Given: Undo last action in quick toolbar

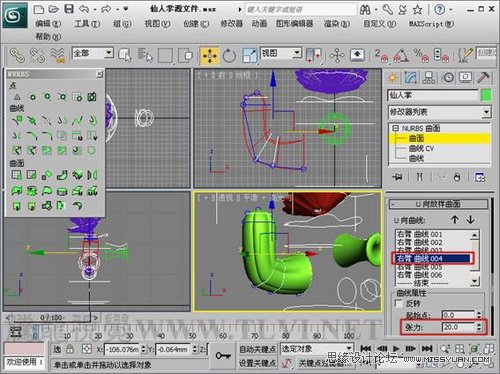Looking at the screenshot, I should click(84, 9).
